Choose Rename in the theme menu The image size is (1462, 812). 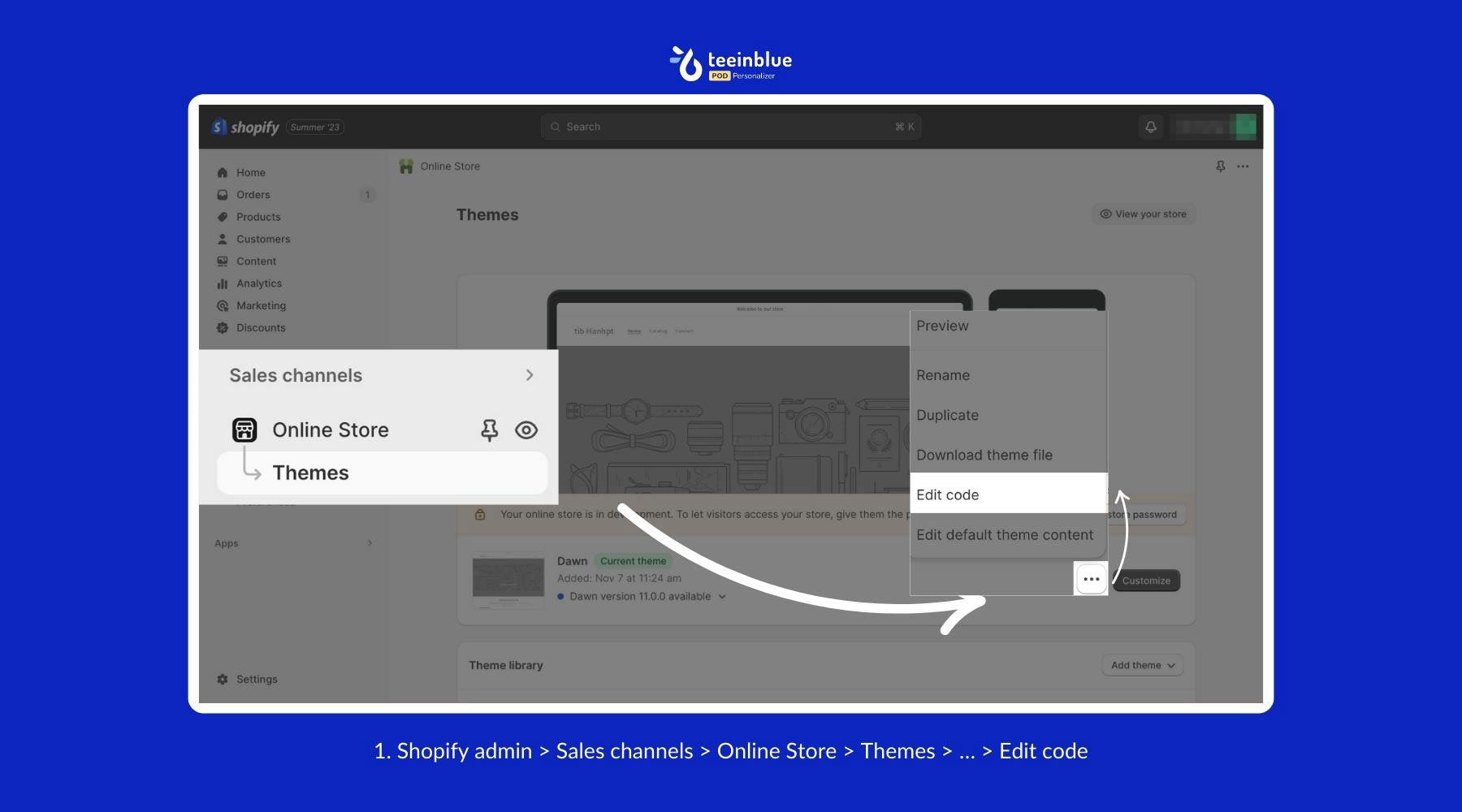pos(943,374)
